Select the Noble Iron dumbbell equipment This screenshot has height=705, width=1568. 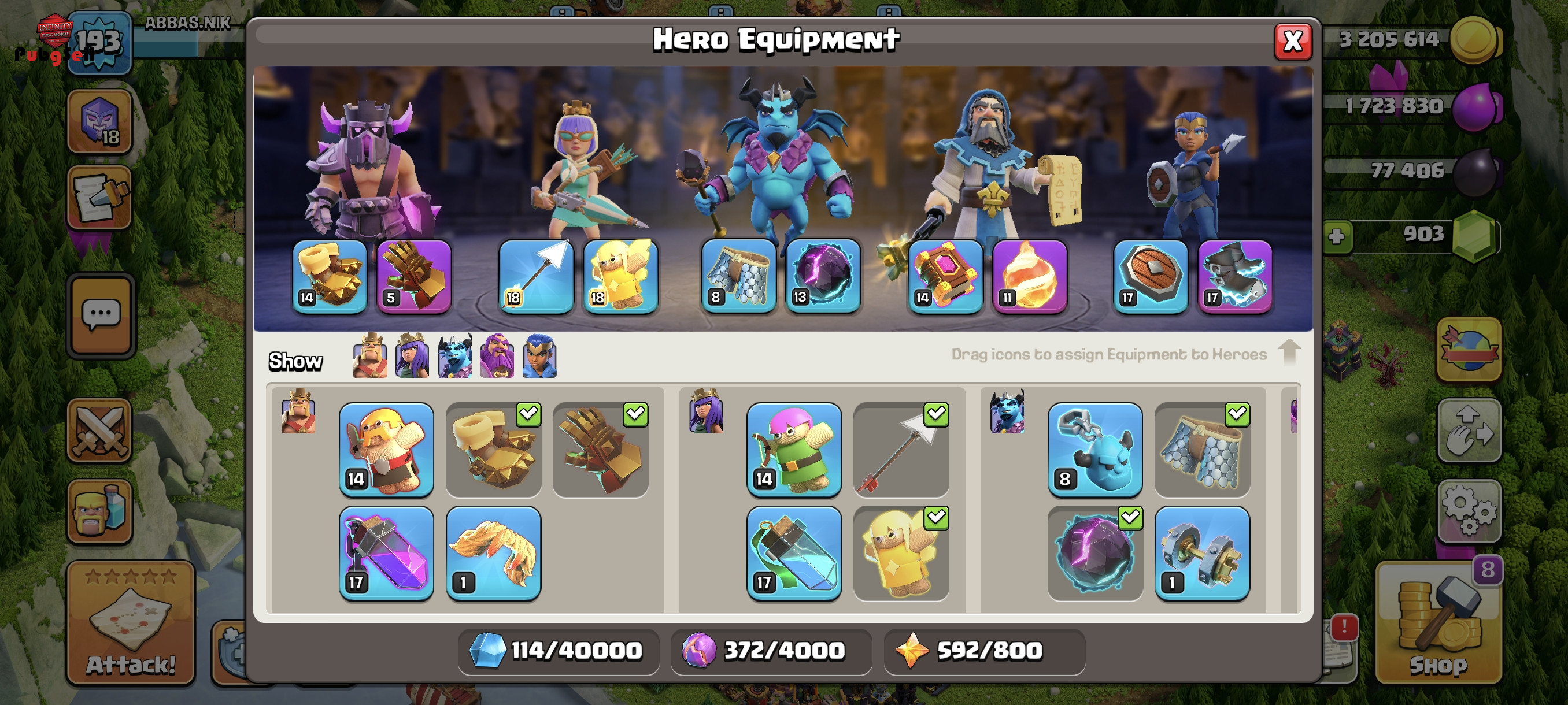click(x=1202, y=554)
